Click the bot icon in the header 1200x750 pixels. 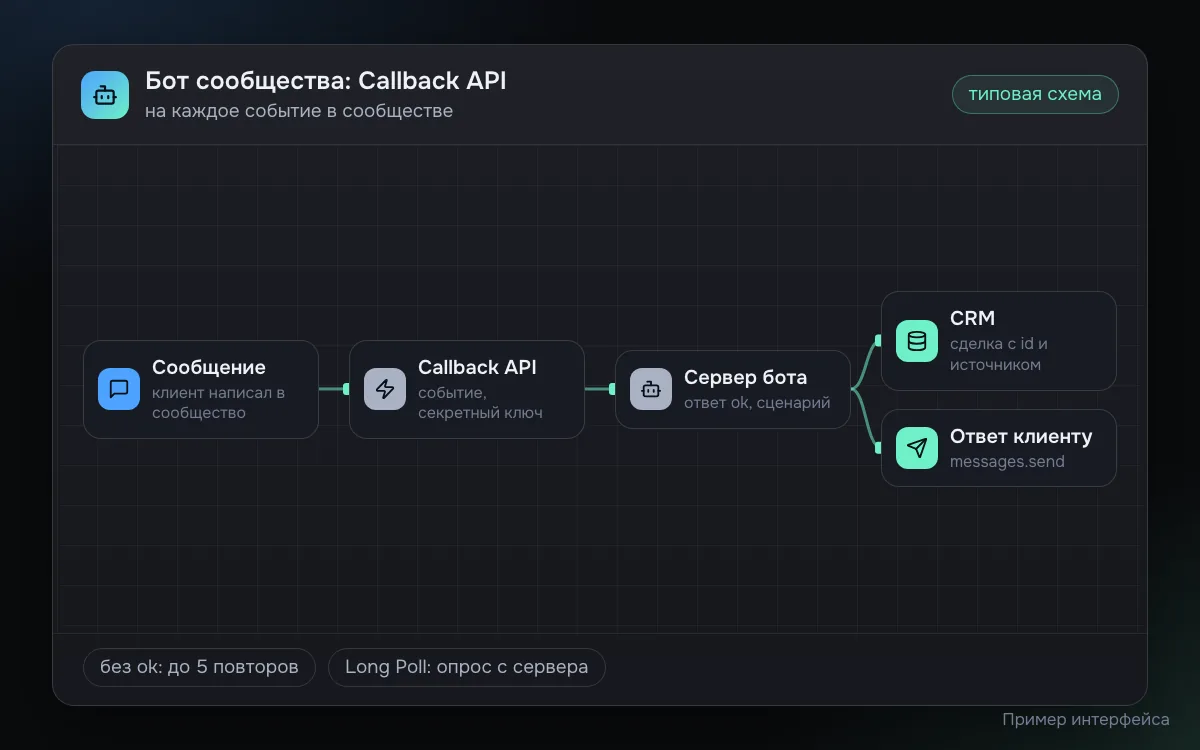pos(105,95)
